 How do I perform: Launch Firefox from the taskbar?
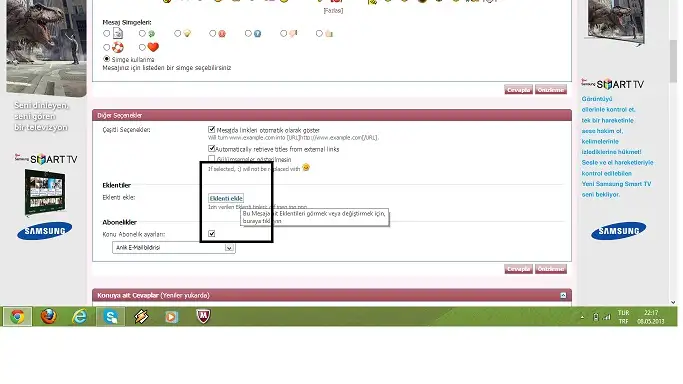(x=48, y=317)
